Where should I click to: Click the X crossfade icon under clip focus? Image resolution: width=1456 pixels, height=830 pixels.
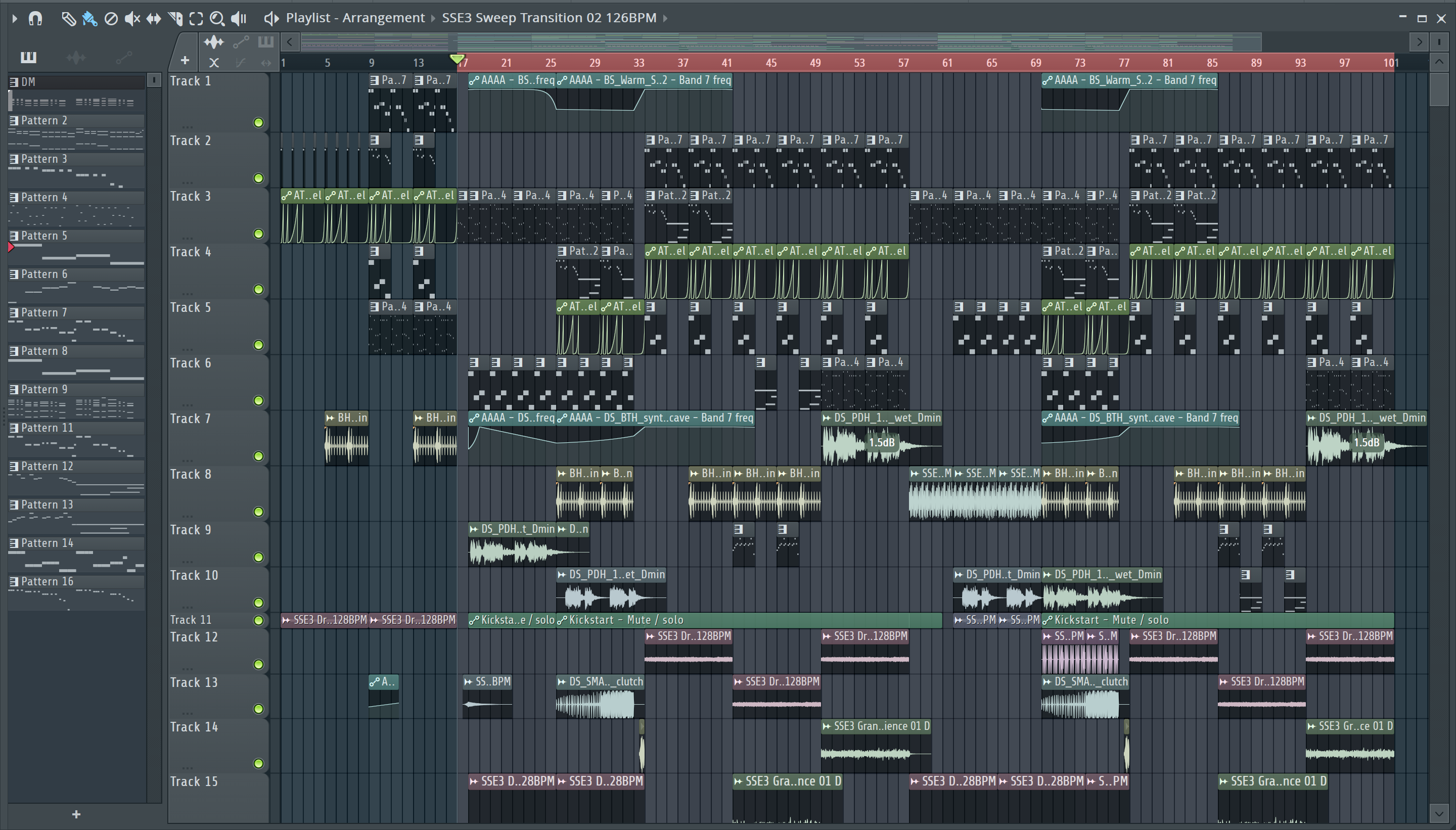pyautogui.click(x=214, y=62)
